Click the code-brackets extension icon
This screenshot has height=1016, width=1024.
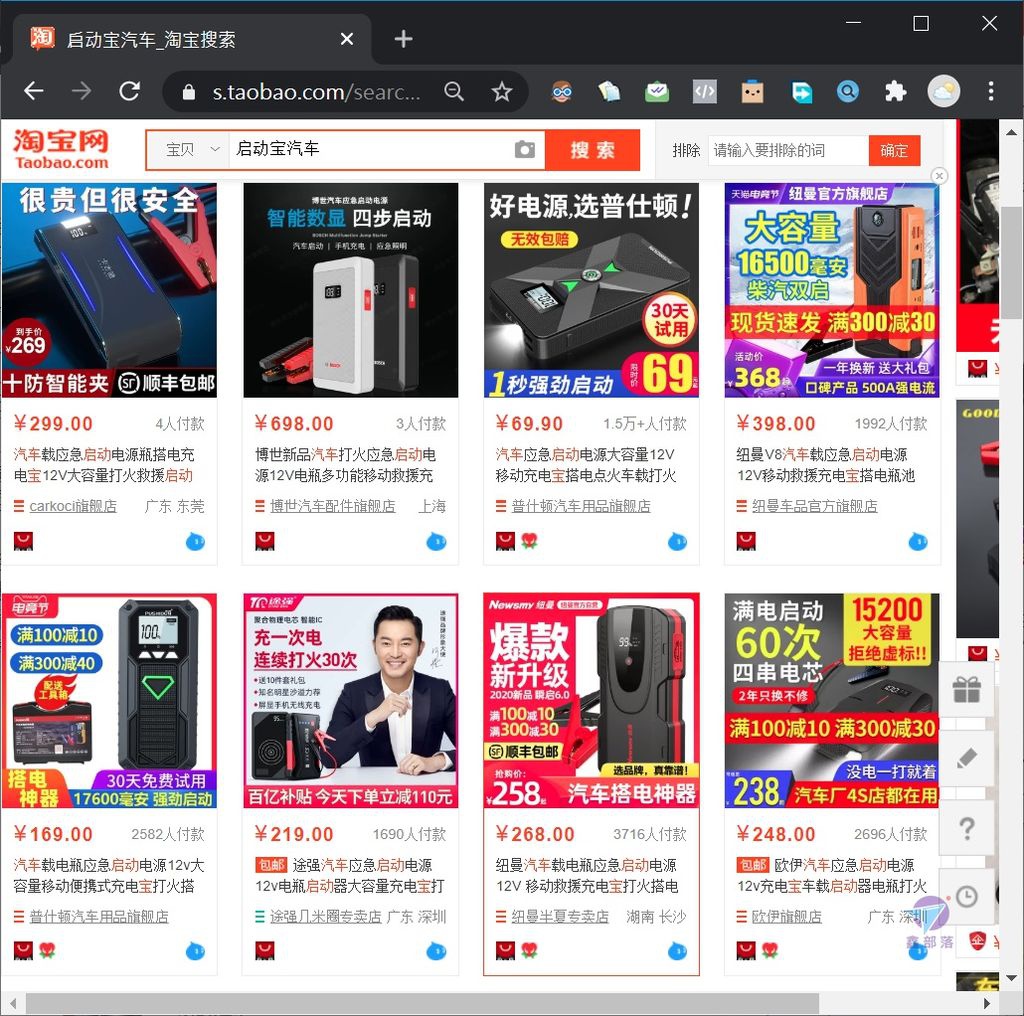pos(705,91)
